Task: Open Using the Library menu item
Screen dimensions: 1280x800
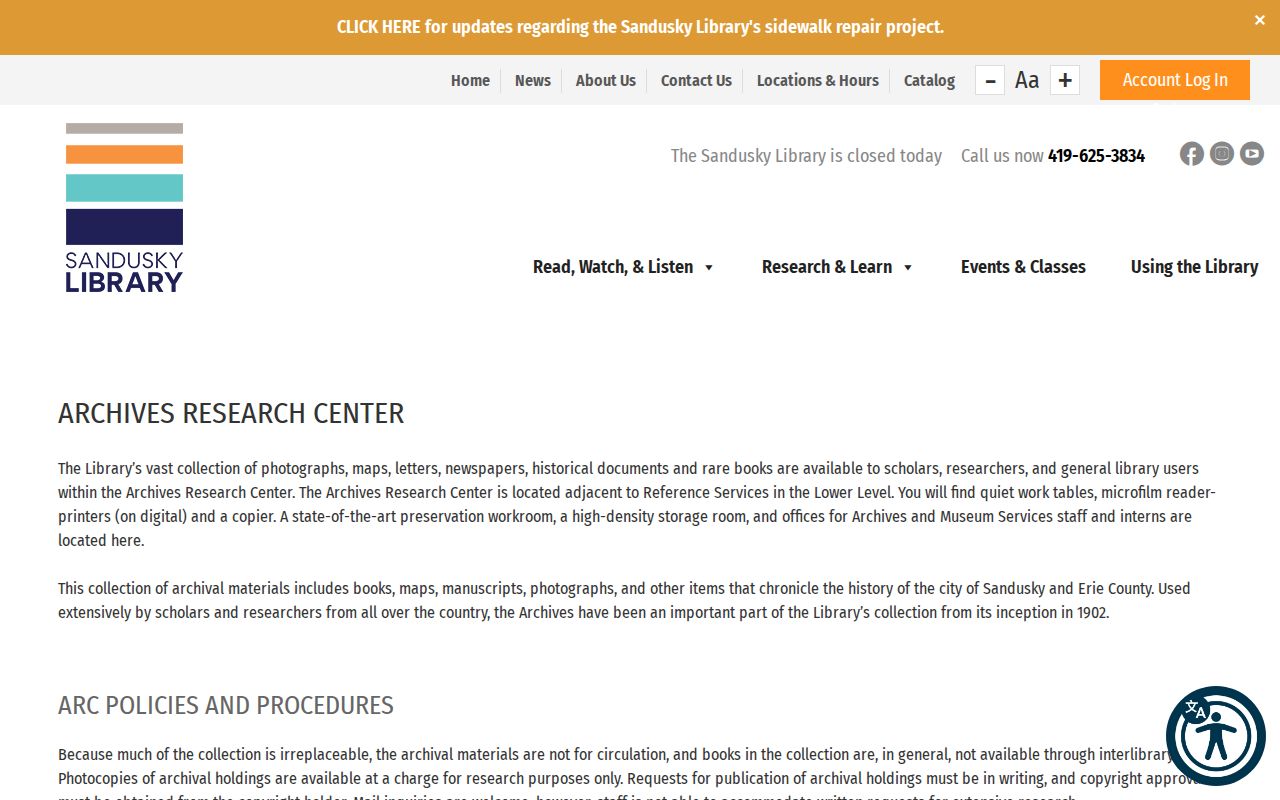Action: click(x=1194, y=267)
